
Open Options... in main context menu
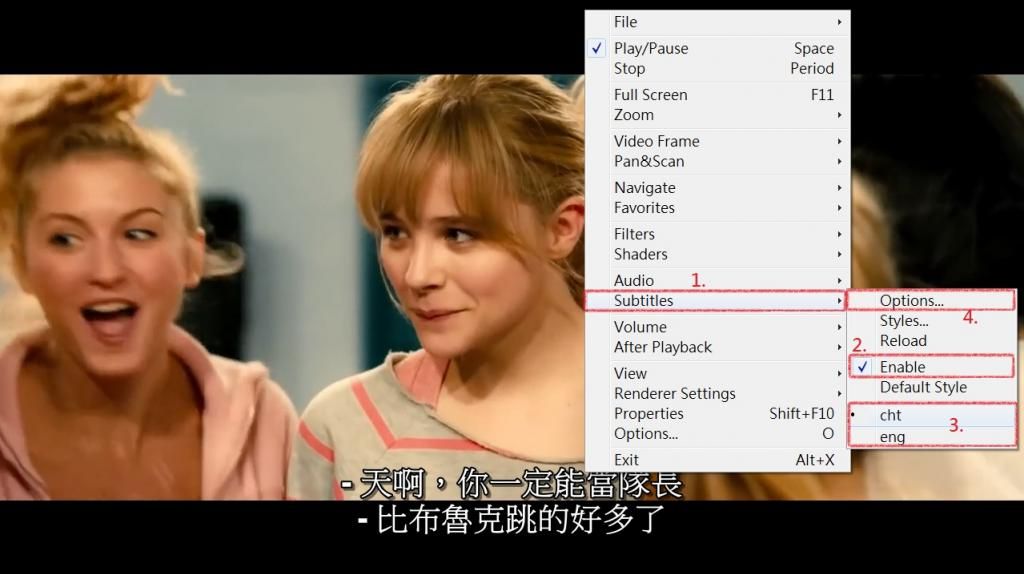point(717,434)
